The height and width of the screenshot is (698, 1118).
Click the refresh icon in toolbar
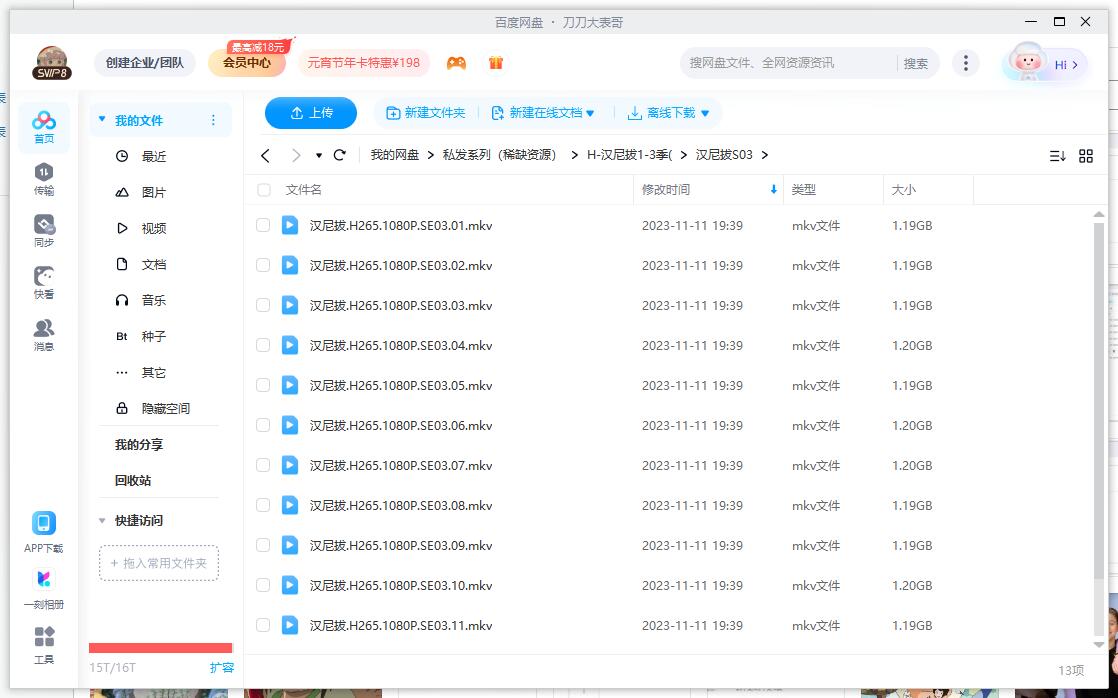pyautogui.click(x=339, y=155)
